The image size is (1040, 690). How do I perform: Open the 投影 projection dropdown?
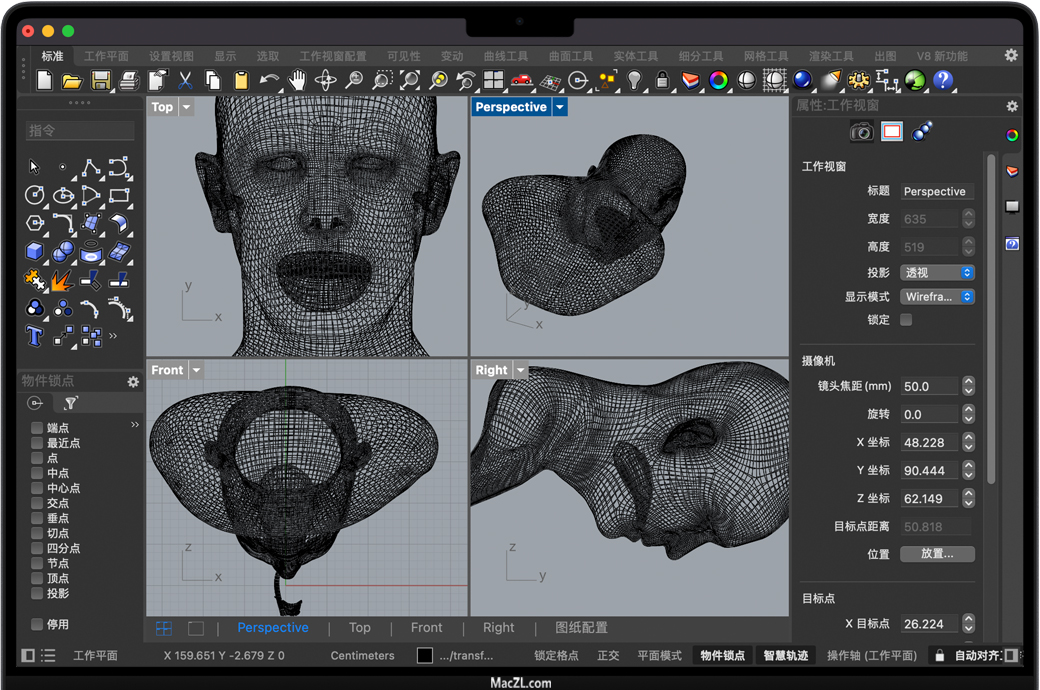click(937, 273)
